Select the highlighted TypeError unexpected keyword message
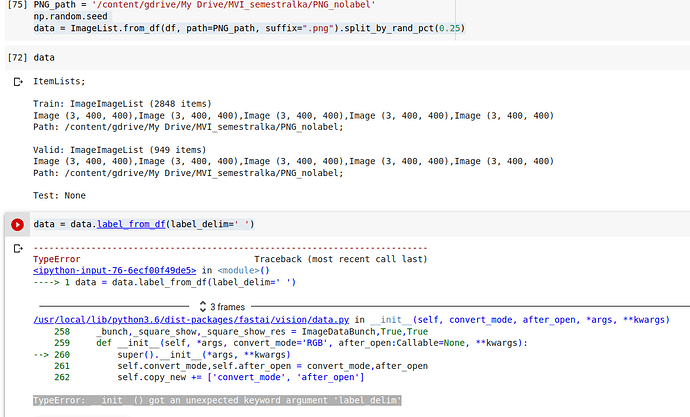Viewport: 690px width, 417px height. (217, 400)
